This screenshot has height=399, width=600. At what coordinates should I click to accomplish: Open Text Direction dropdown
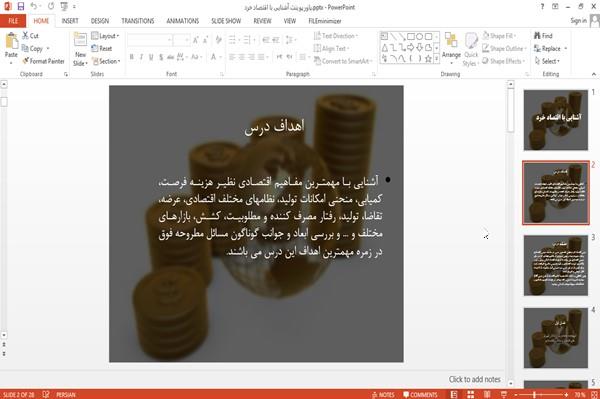click(336, 36)
